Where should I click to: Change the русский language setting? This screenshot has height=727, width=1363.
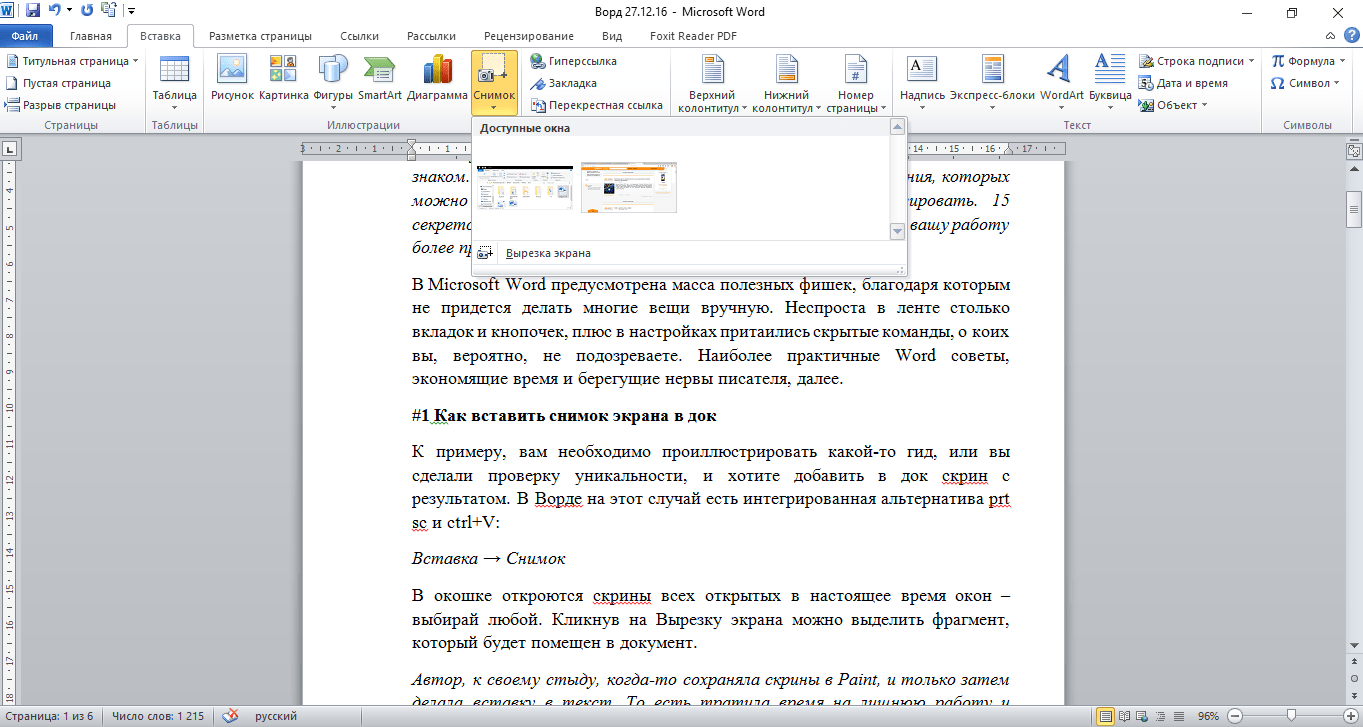[276, 717]
